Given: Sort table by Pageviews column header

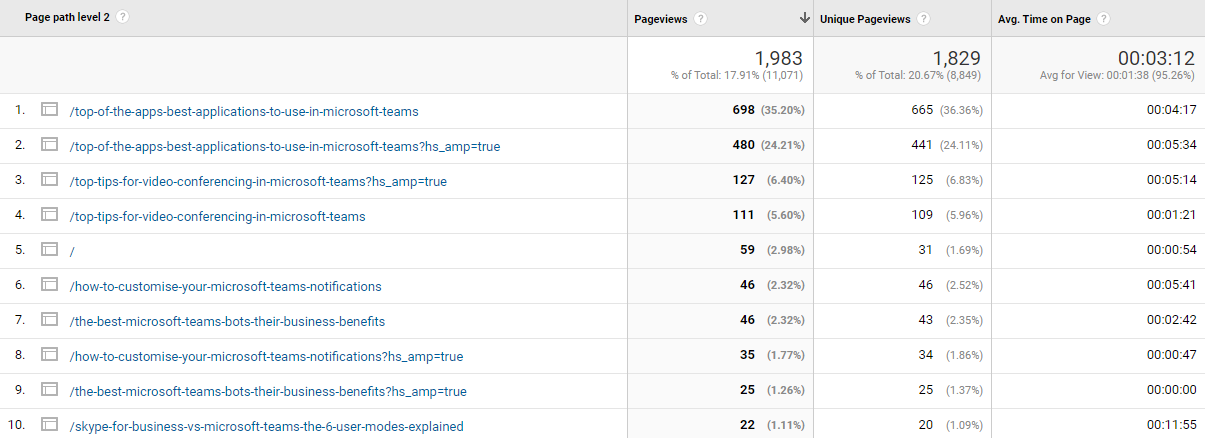Looking at the screenshot, I should (x=661, y=19).
